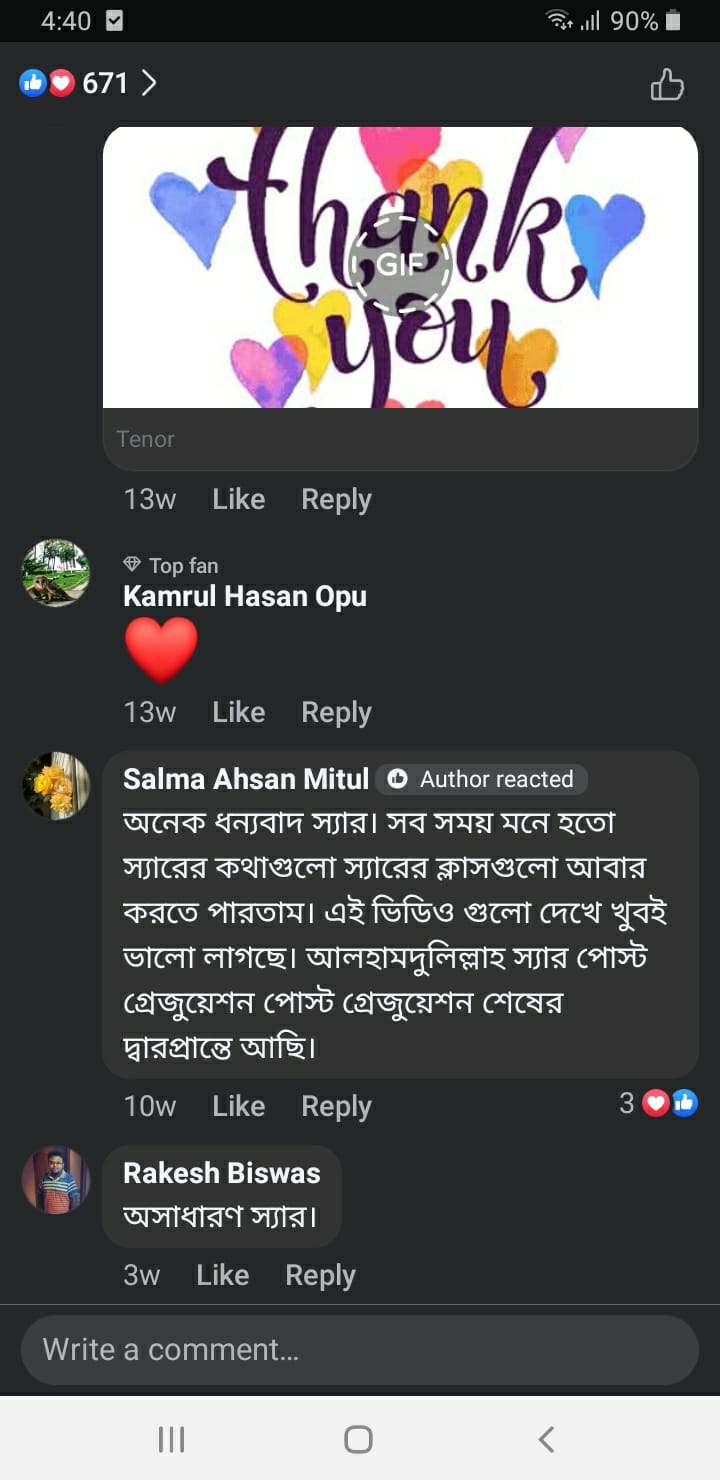This screenshot has width=720, height=1480.
Task: Open Kamrul Hasan Opu's profile name link
Action: (244, 596)
